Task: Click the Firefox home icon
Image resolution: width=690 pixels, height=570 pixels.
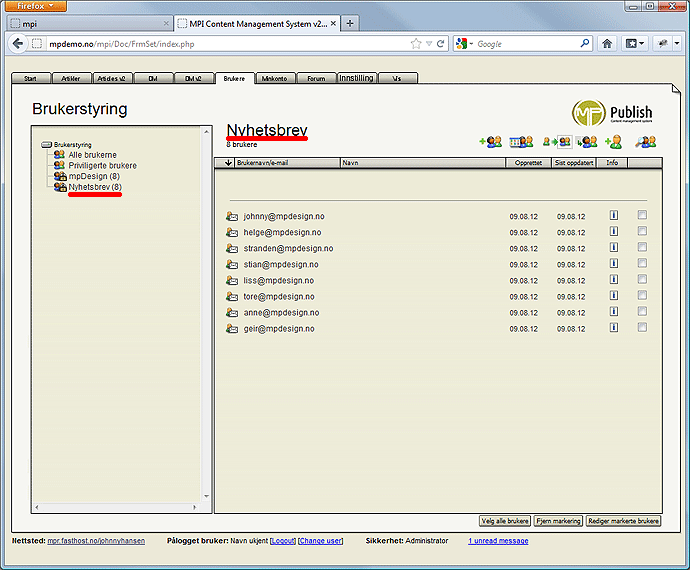Action: pos(607,44)
